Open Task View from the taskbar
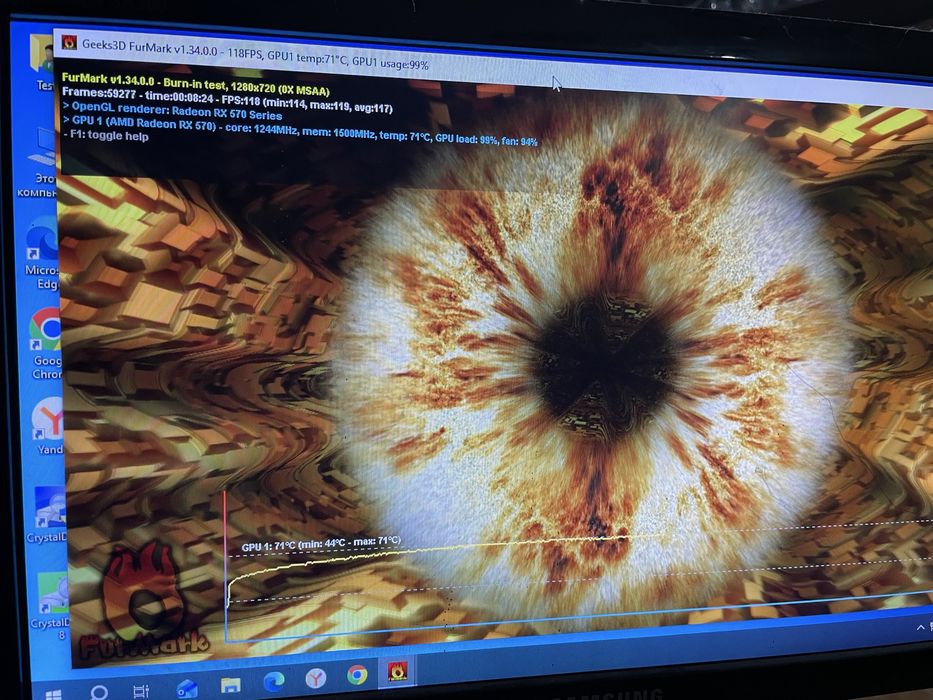 [x=141, y=691]
